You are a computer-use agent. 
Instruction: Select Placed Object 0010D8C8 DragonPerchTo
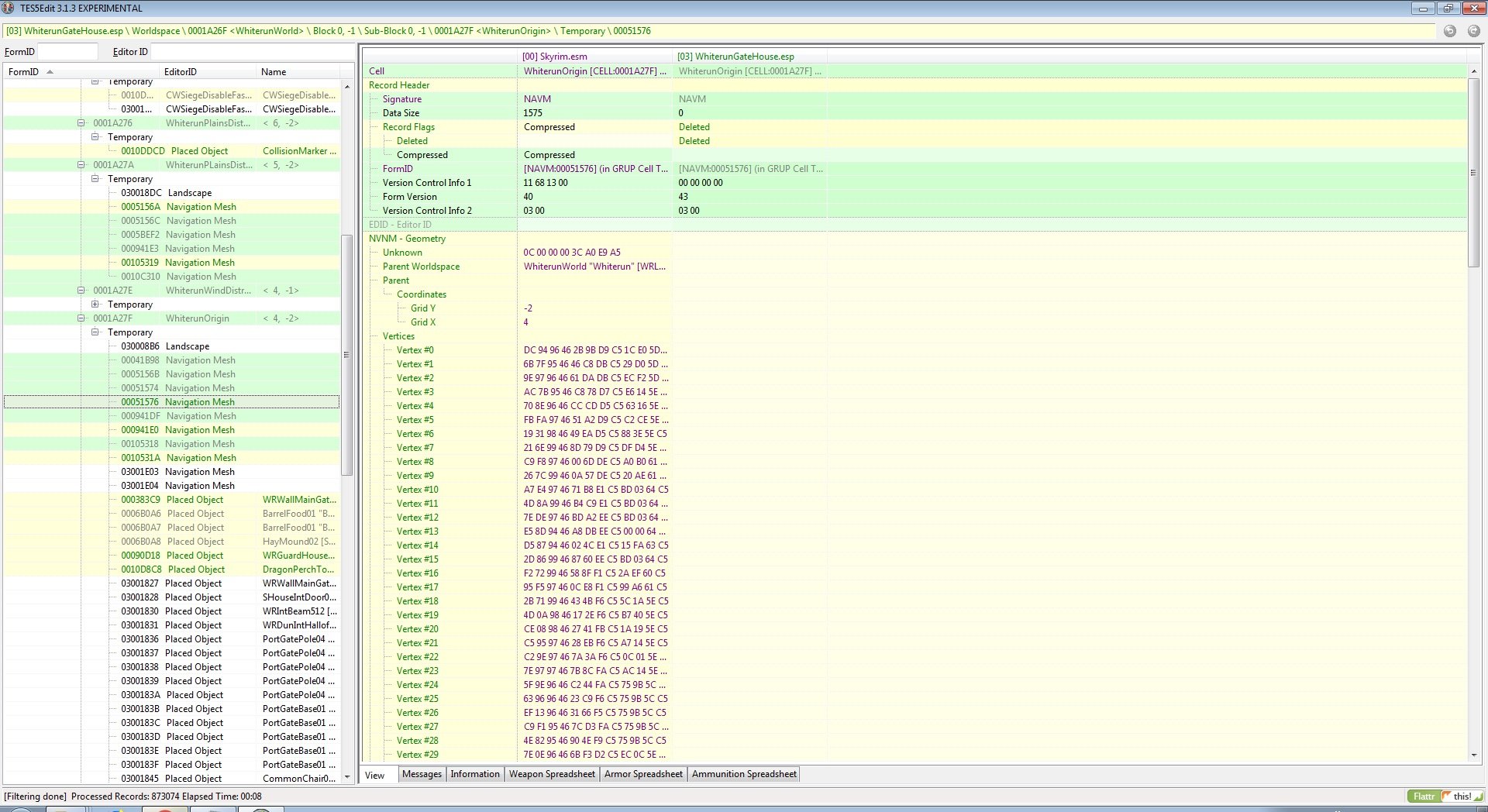tap(171, 569)
